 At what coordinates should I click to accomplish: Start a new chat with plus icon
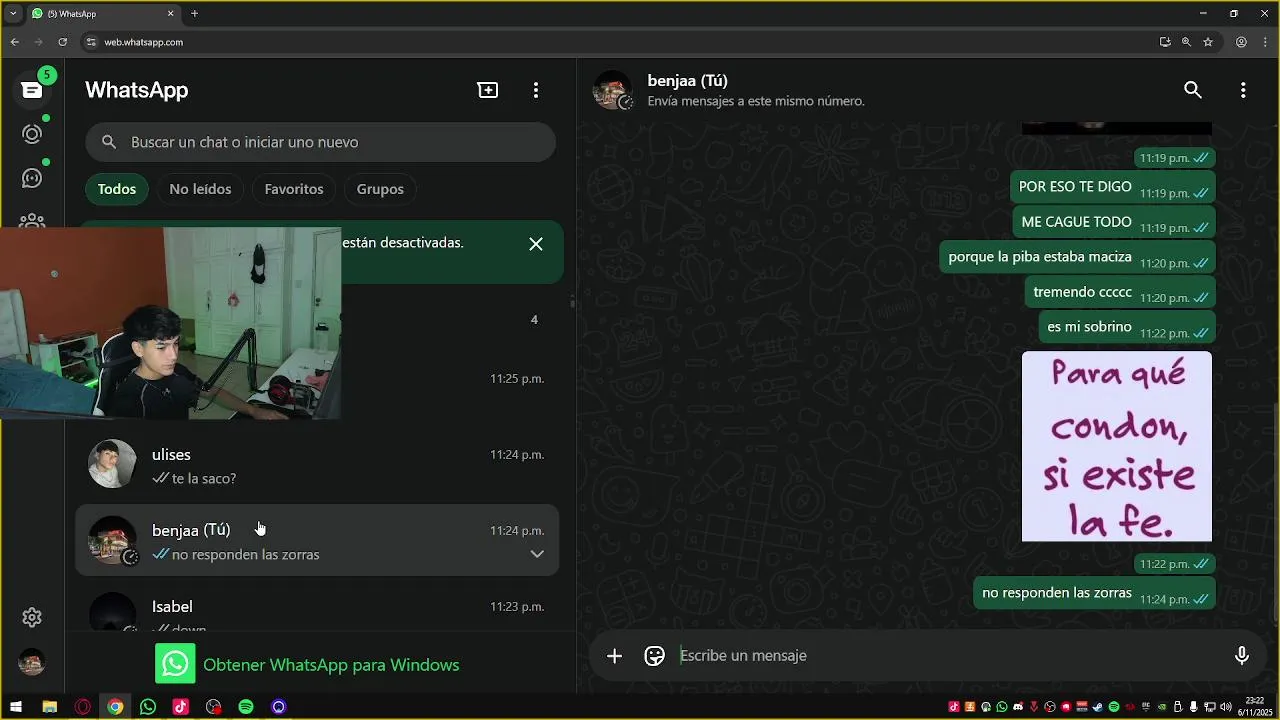488,90
